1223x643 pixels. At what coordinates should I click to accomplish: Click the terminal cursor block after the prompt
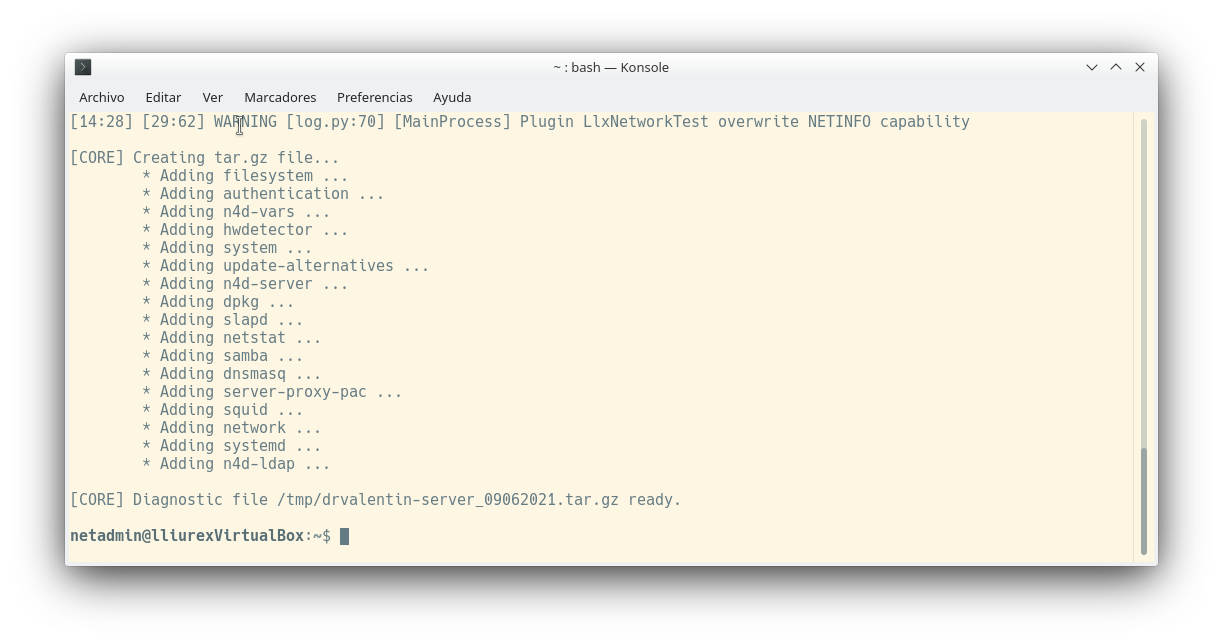coord(344,536)
